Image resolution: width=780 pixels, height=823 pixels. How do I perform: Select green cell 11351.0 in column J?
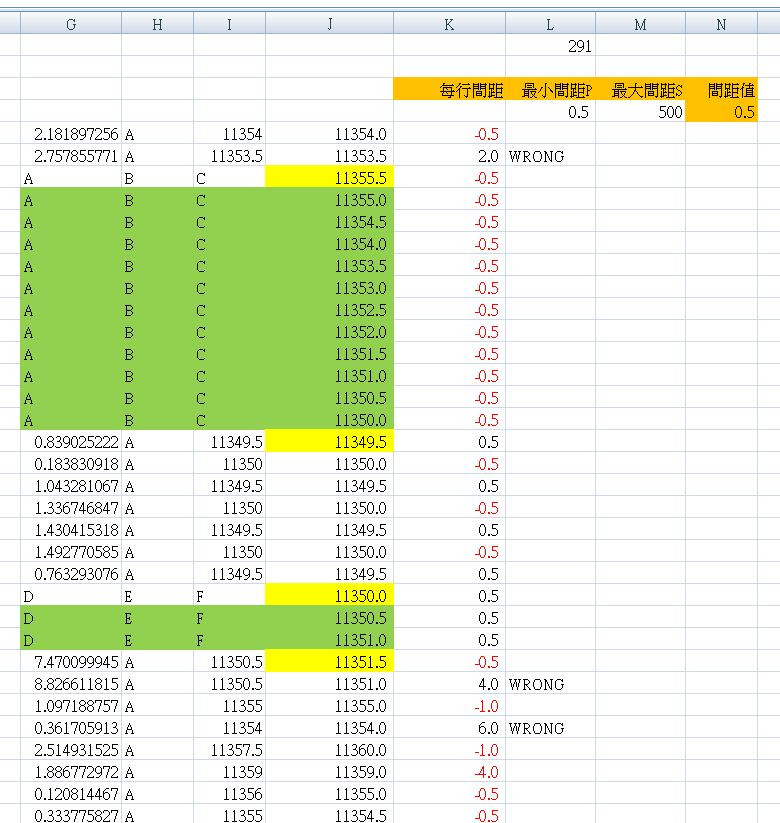point(330,640)
